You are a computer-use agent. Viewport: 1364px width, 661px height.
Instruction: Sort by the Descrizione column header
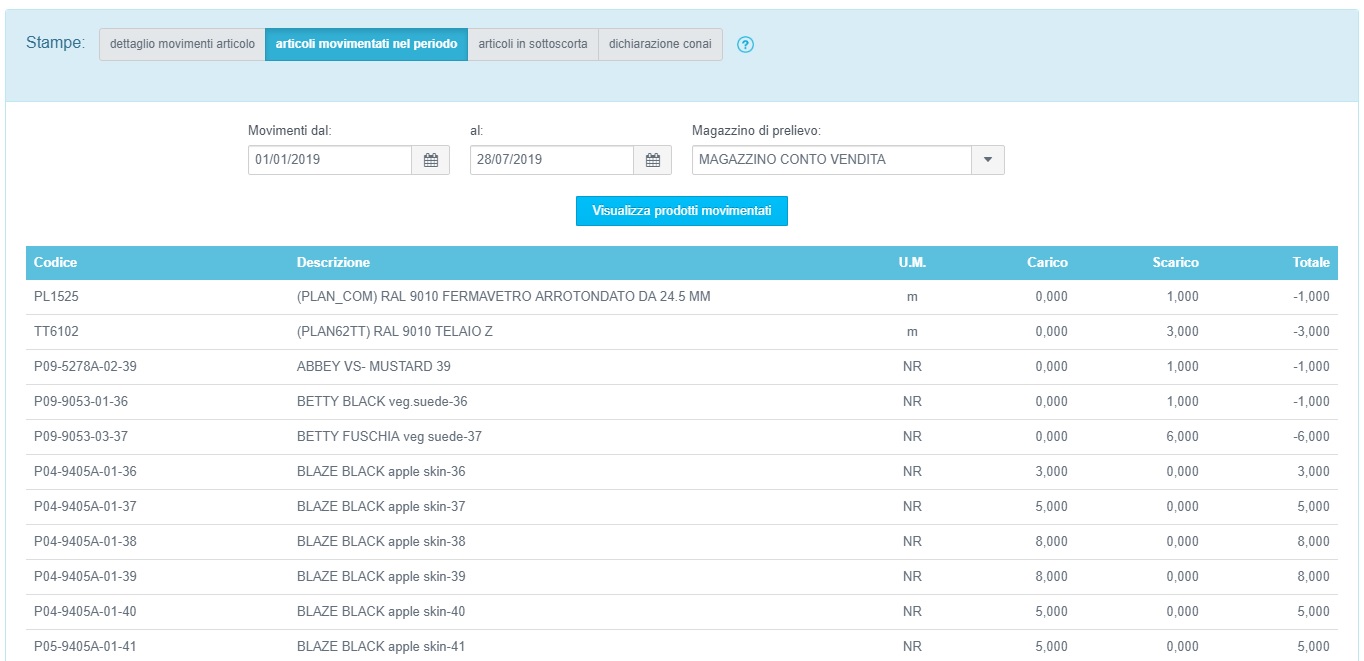tap(333, 263)
